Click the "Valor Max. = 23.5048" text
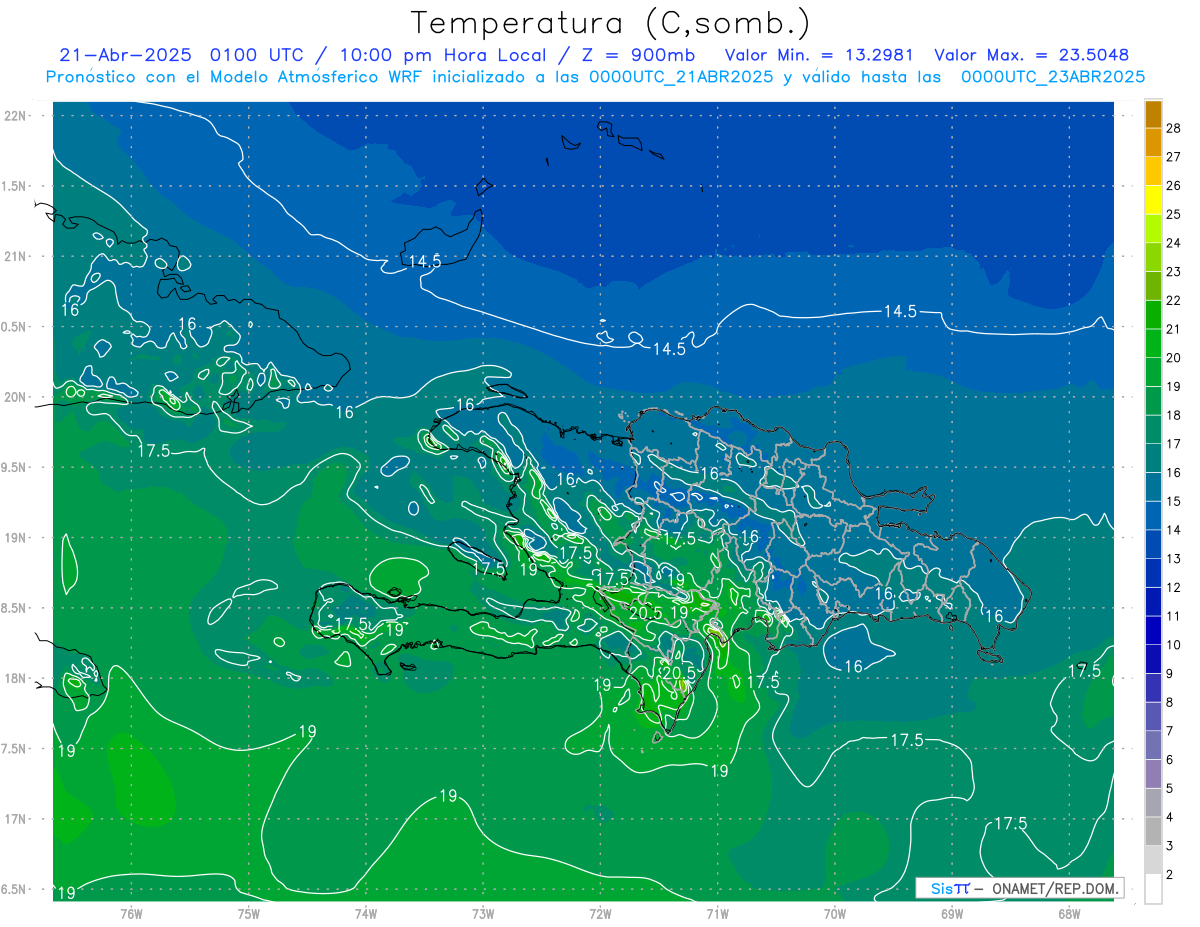1200x927 pixels. tap(1031, 55)
